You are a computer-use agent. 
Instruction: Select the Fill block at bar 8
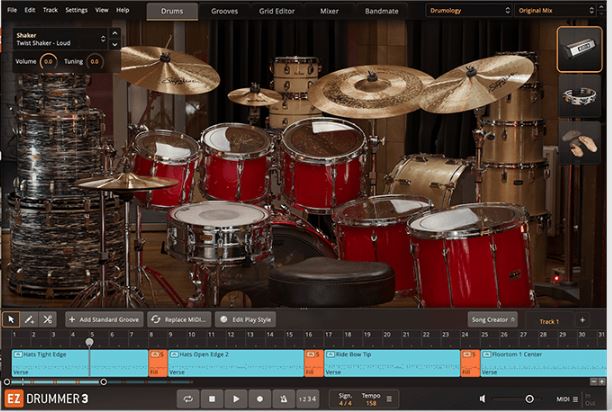(x=158, y=363)
